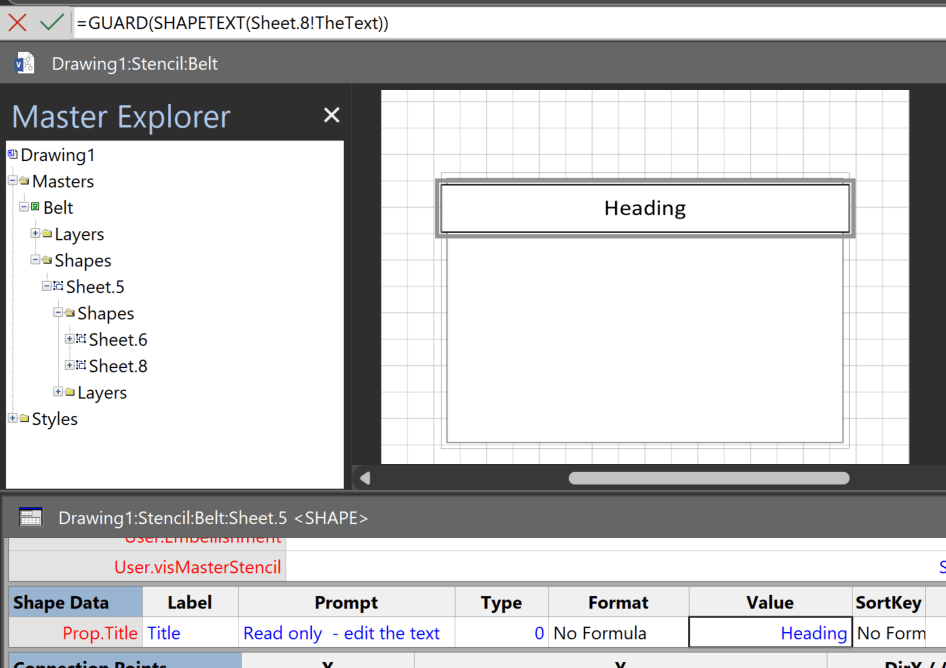Expand the Styles node
This screenshot has width=946, height=668.
[12, 417]
